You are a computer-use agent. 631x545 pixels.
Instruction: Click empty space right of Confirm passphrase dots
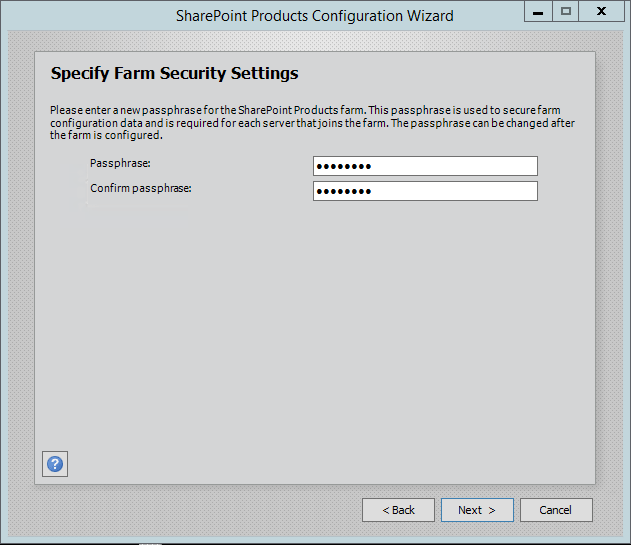(460, 191)
